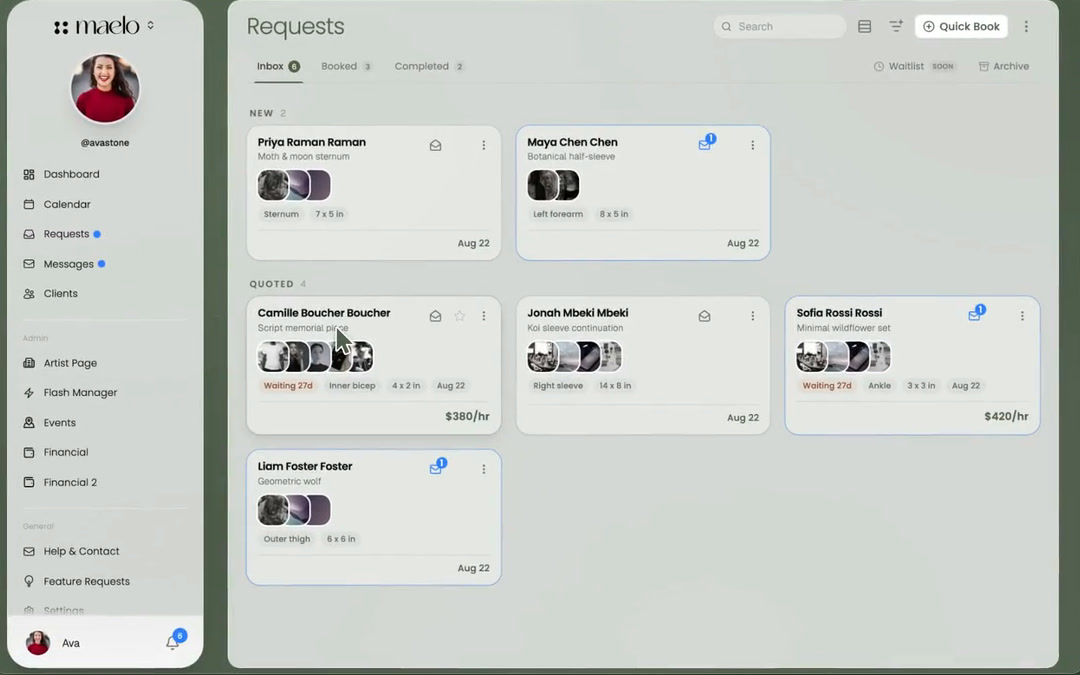The image size is (1080, 675).
Task: Click the Help & Contact envelope icon
Action: click(29, 551)
